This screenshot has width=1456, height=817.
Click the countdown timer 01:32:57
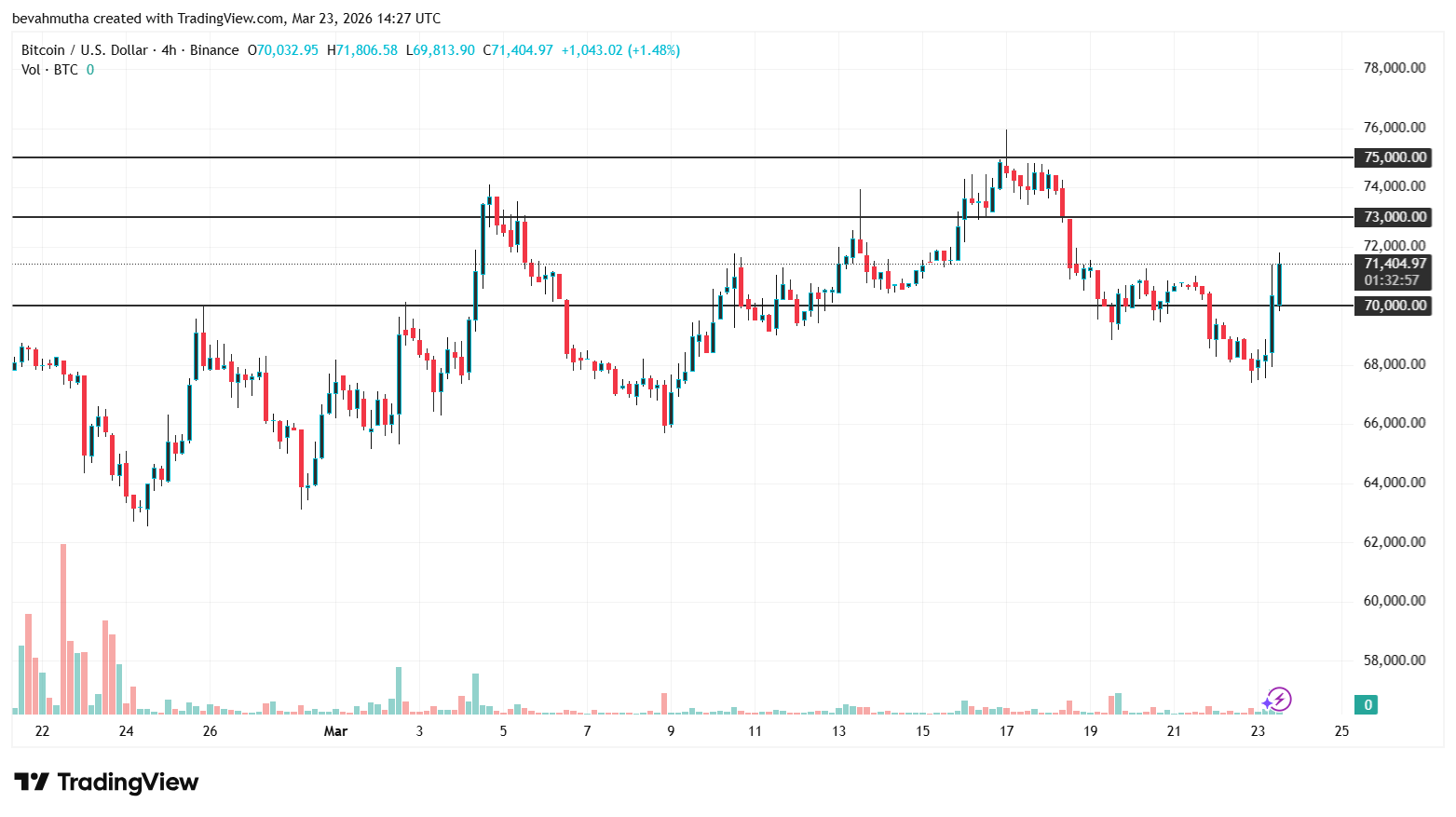[1394, 278]
